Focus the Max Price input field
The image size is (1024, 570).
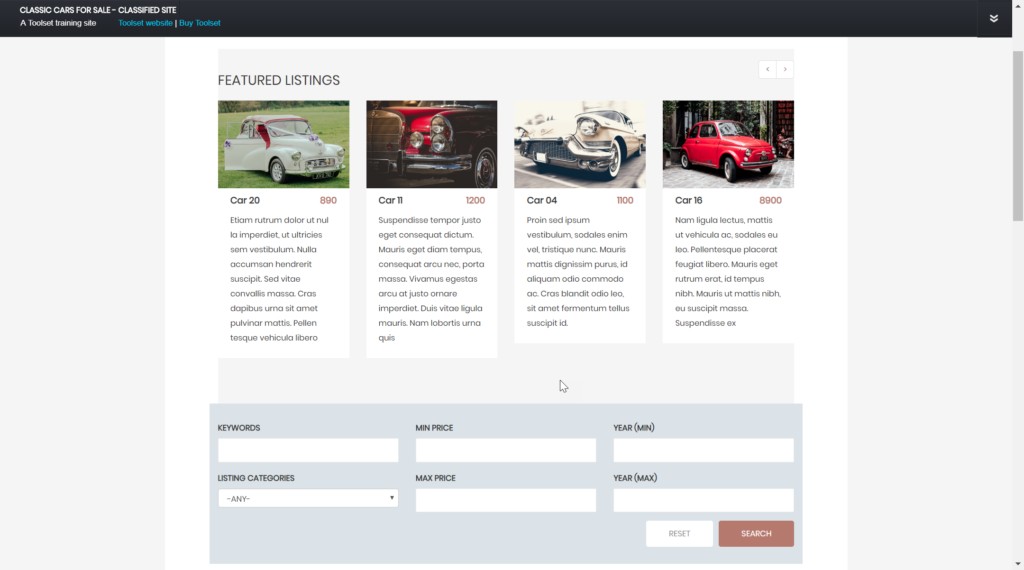point(506,500)
